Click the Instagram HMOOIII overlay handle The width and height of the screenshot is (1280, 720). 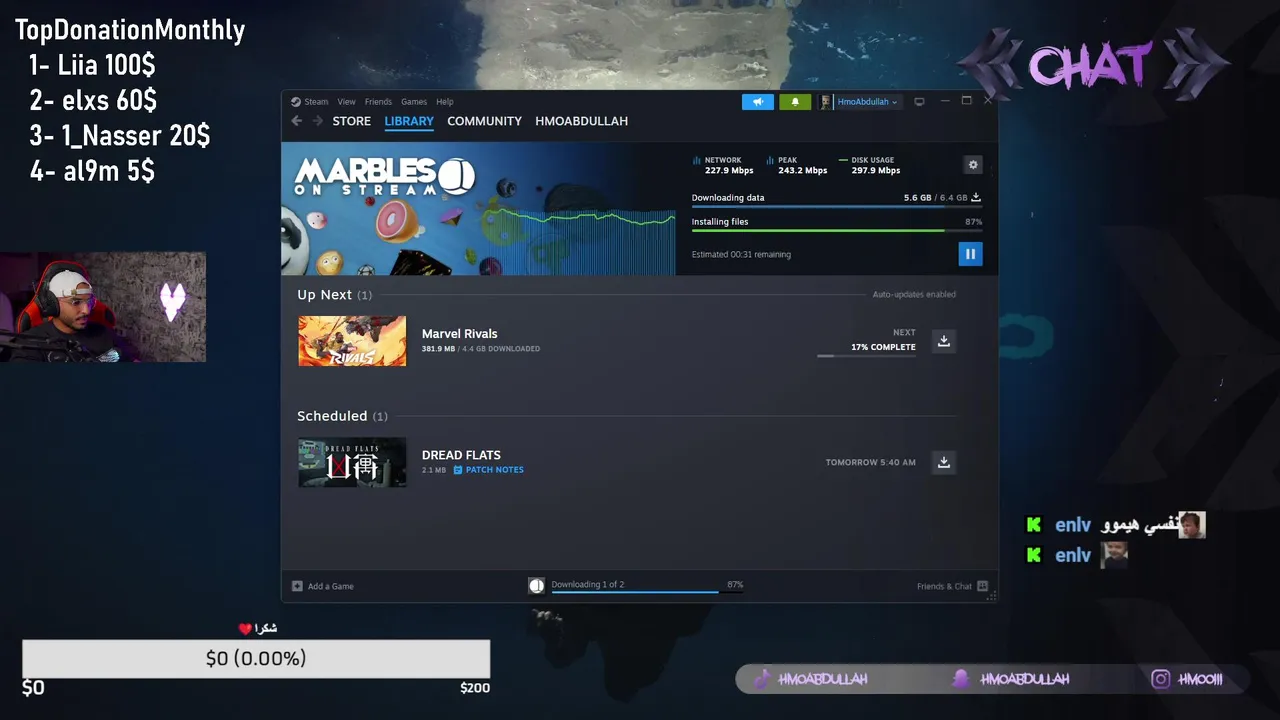(1187, 679)
